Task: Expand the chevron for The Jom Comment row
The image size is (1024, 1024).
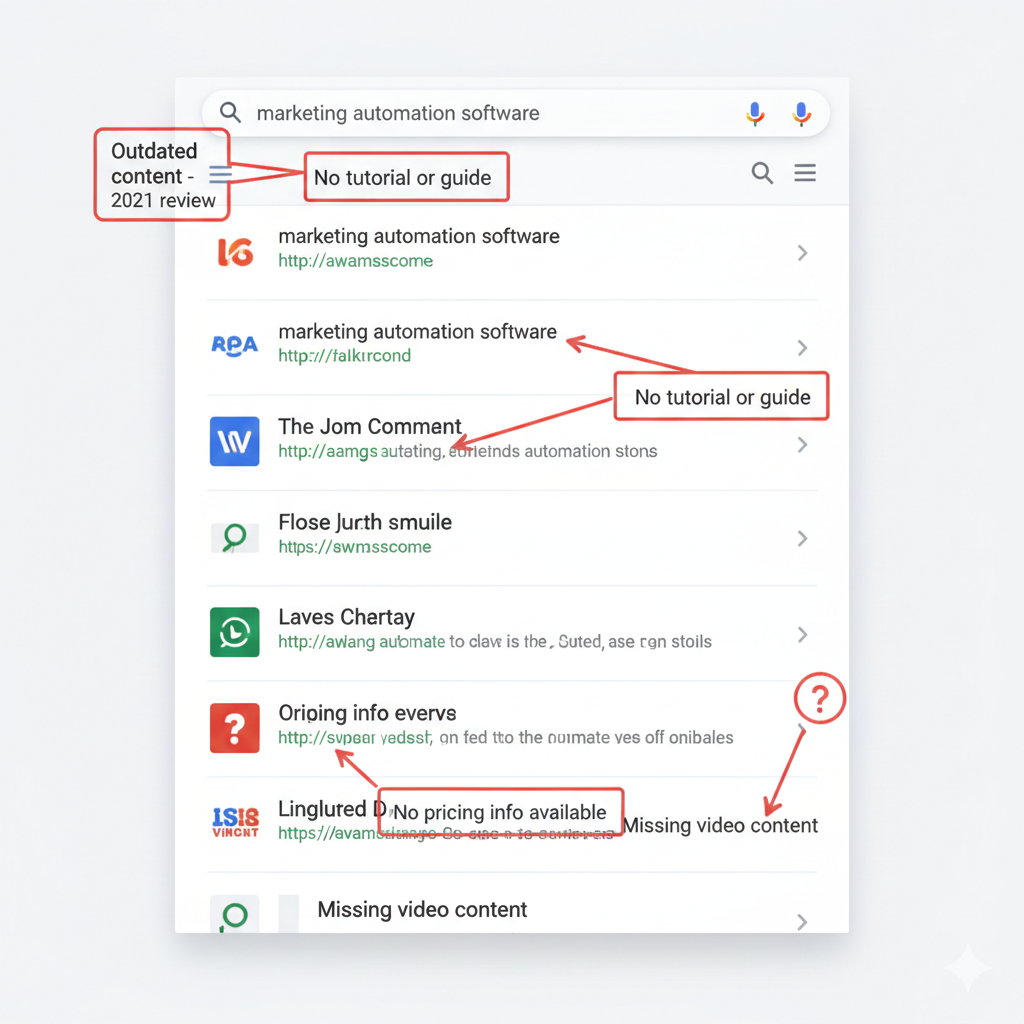Action: pos(802,444)
